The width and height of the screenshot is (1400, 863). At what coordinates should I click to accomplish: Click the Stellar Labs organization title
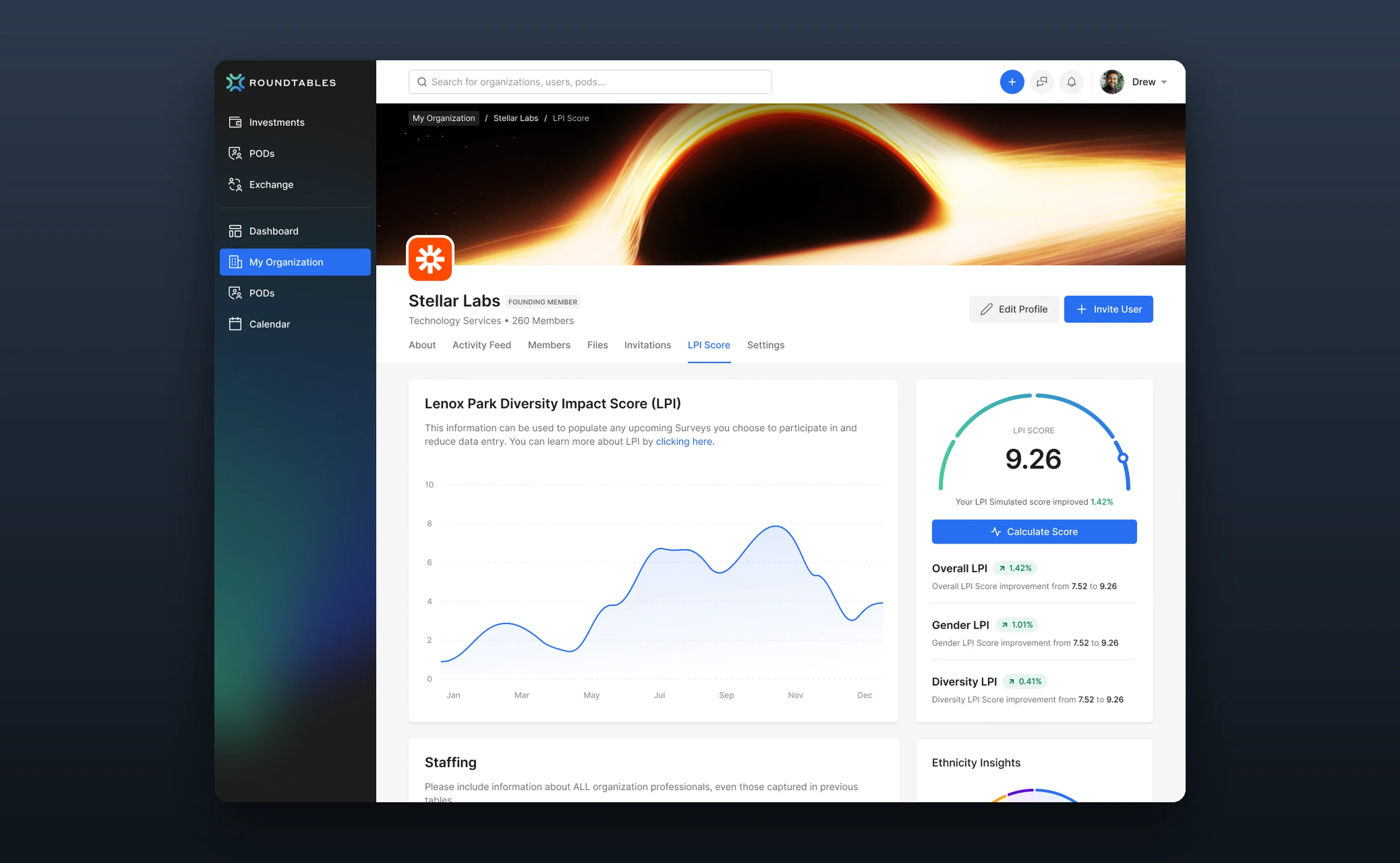pos(454,301)
